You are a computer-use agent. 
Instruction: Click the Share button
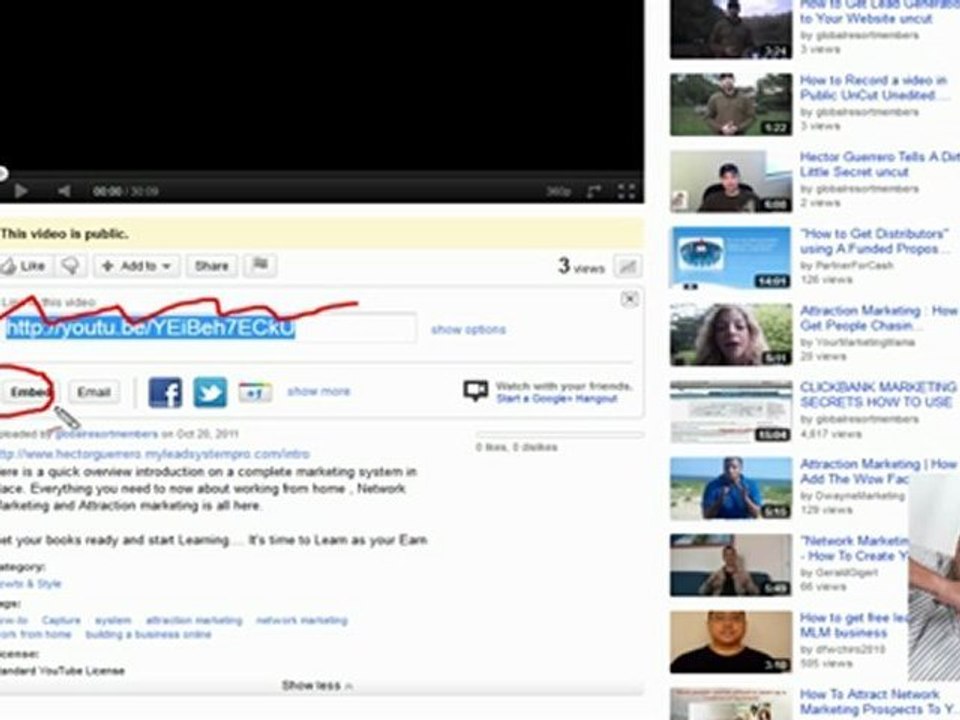(211, 266)
